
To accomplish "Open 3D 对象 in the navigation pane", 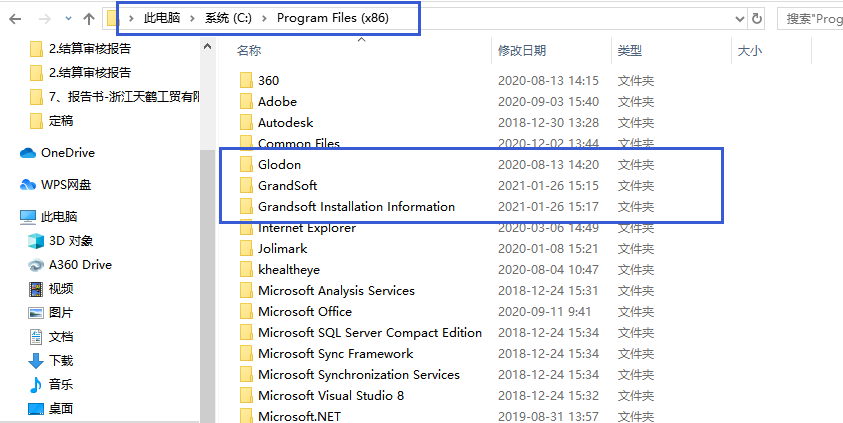I will click(x=61, y=241).
